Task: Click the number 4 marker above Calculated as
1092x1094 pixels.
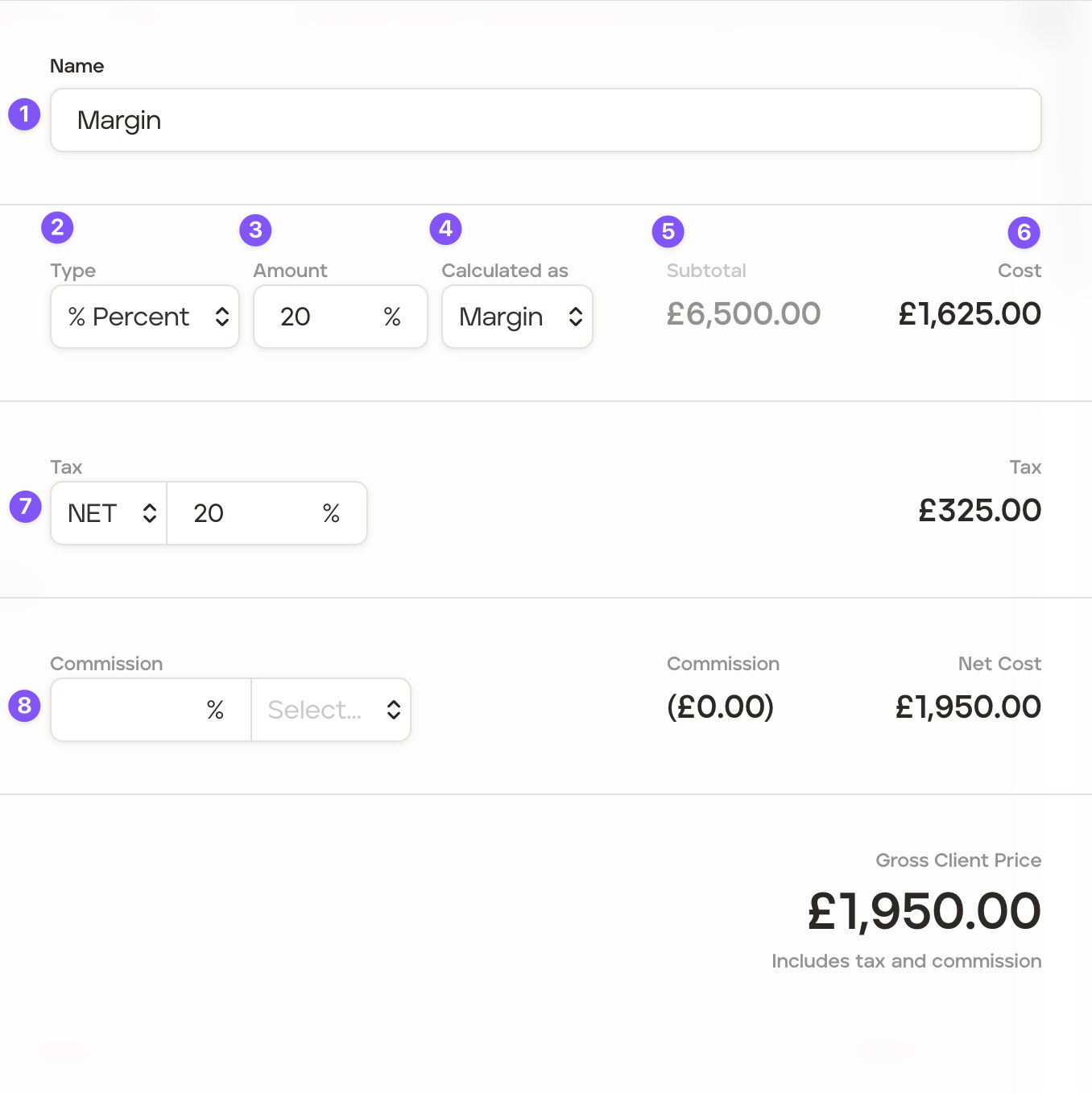Action: click(x=445, y=229)
